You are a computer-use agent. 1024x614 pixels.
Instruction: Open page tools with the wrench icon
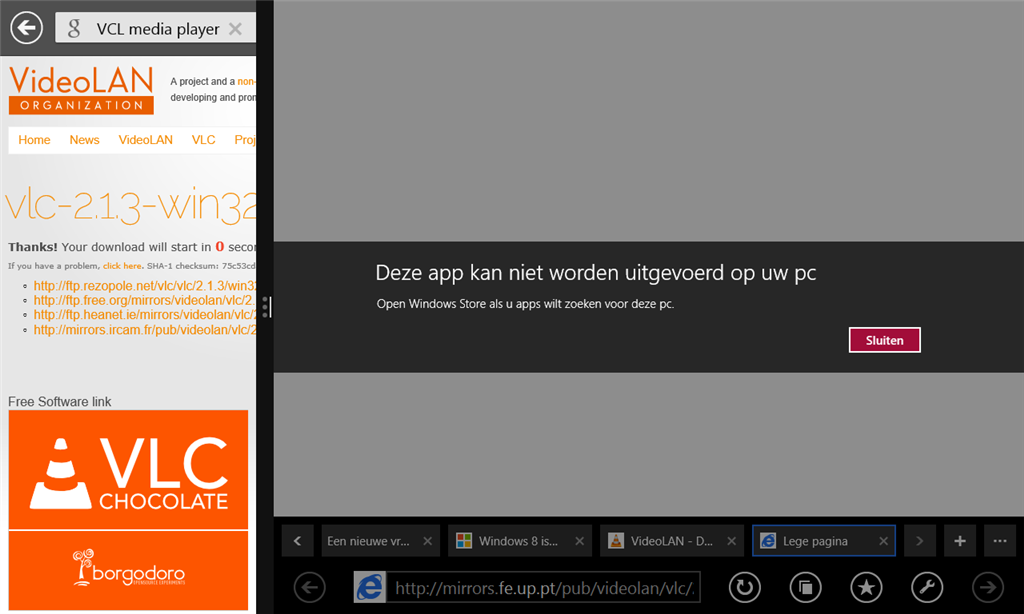[x=927, y=588]
